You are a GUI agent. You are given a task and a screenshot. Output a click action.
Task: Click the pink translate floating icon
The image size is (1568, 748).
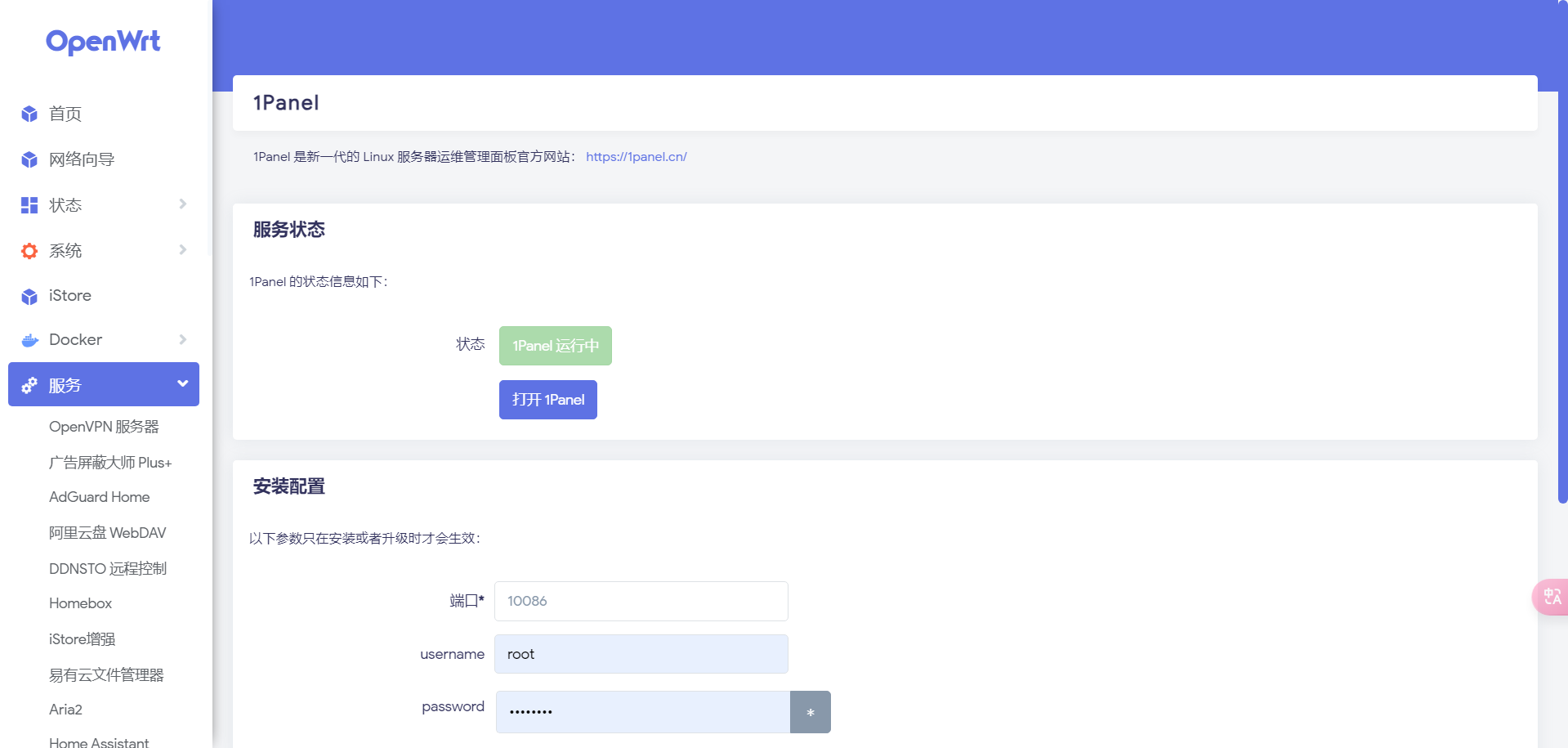point(1551,597)
